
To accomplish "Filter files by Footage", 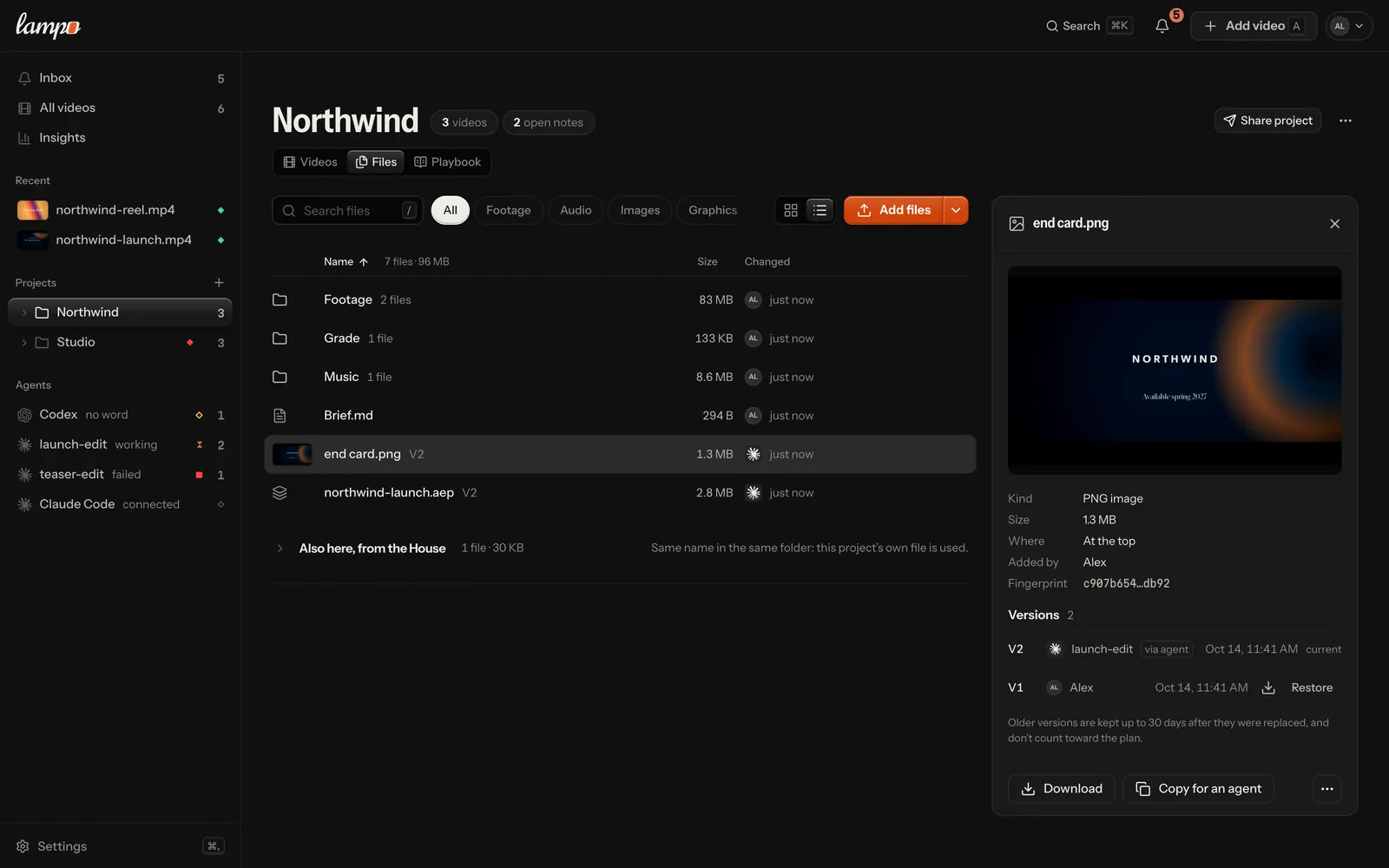I will [x=509, y=210].
